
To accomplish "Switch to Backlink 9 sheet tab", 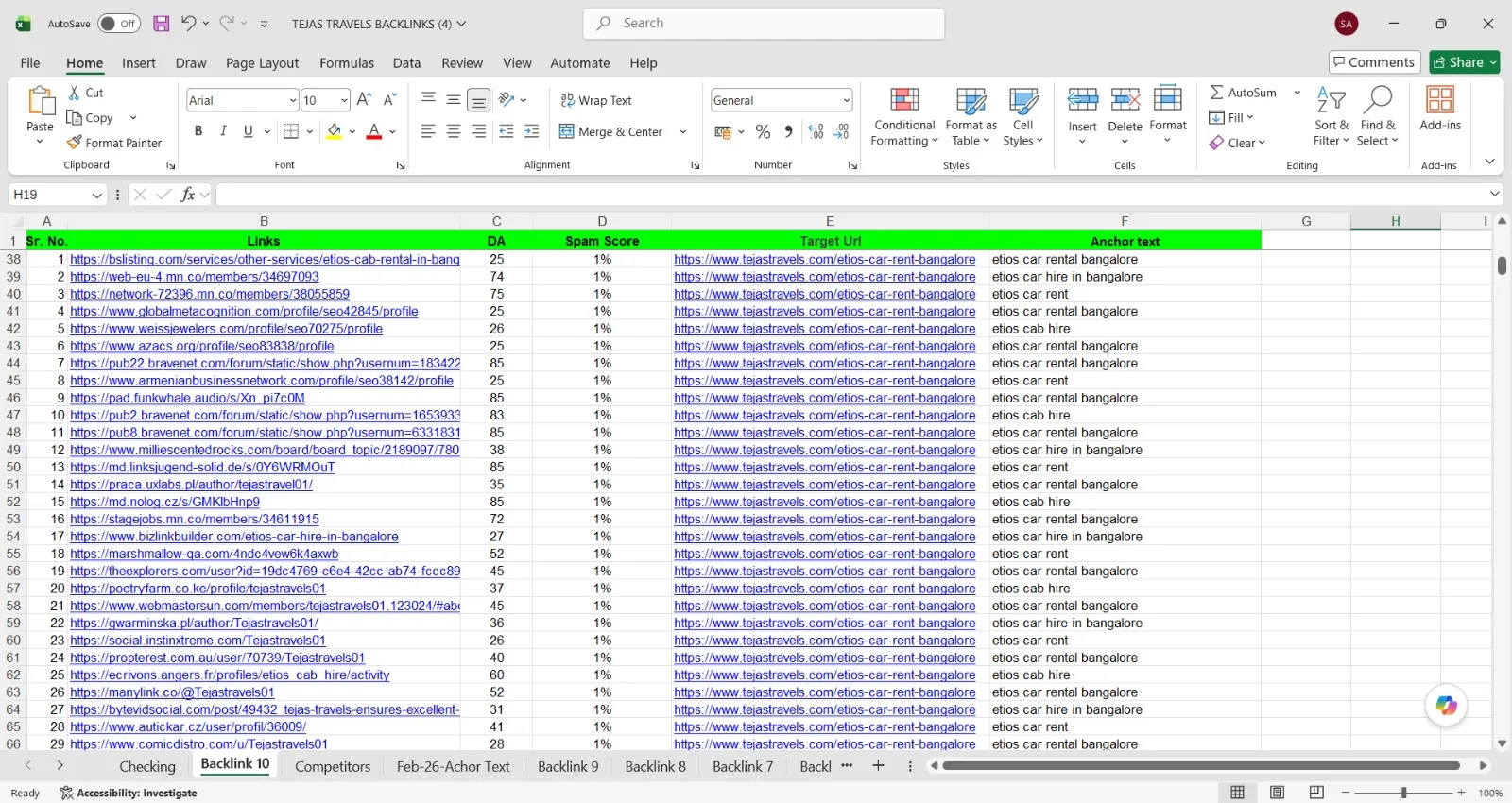I will [568, 766].
